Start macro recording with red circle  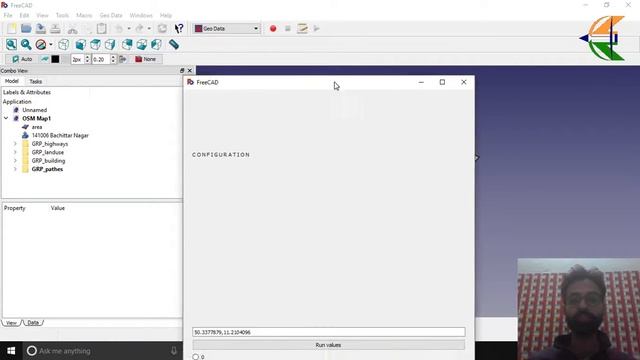pos(273,29)
